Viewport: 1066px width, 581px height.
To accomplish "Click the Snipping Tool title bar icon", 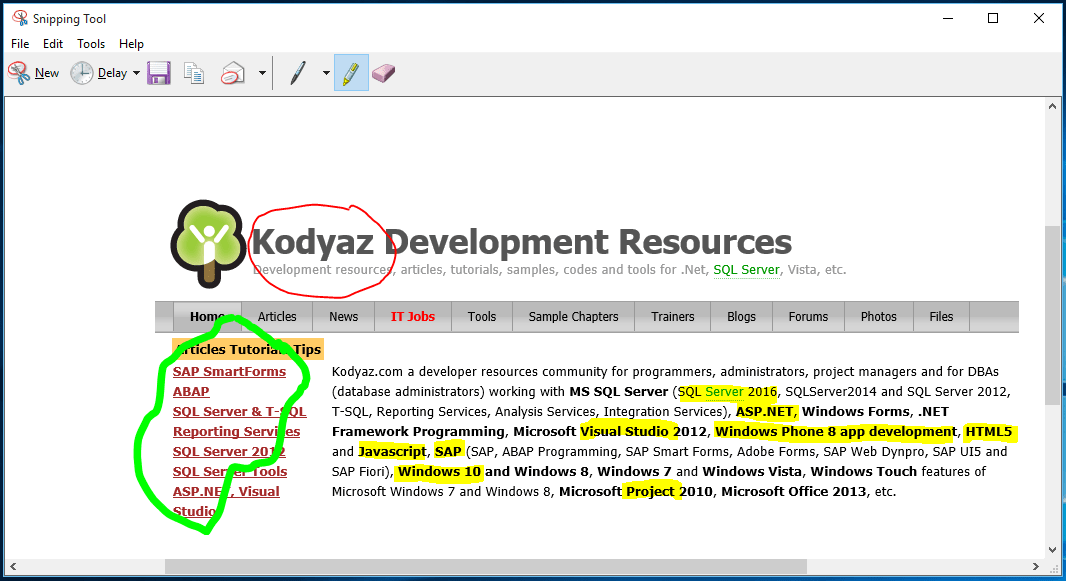I will pyautogui.click(x=20, y=18).
